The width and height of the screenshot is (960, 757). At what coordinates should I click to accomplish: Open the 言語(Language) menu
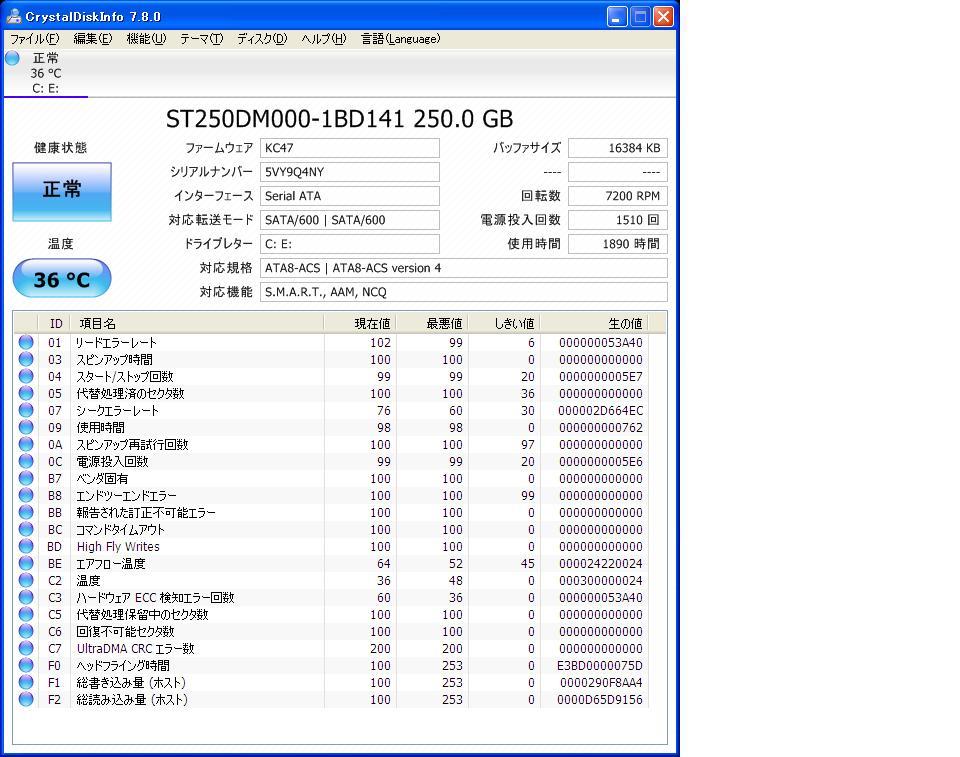coord(400,39)
